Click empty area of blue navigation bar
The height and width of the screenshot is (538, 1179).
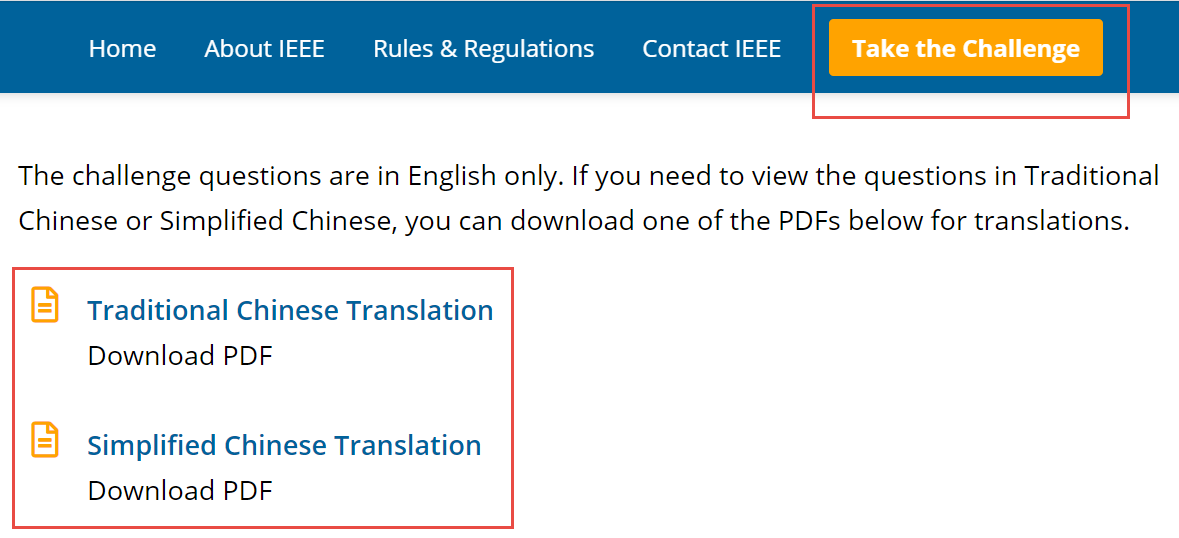pyautogui.click(x=1150, y=48)
